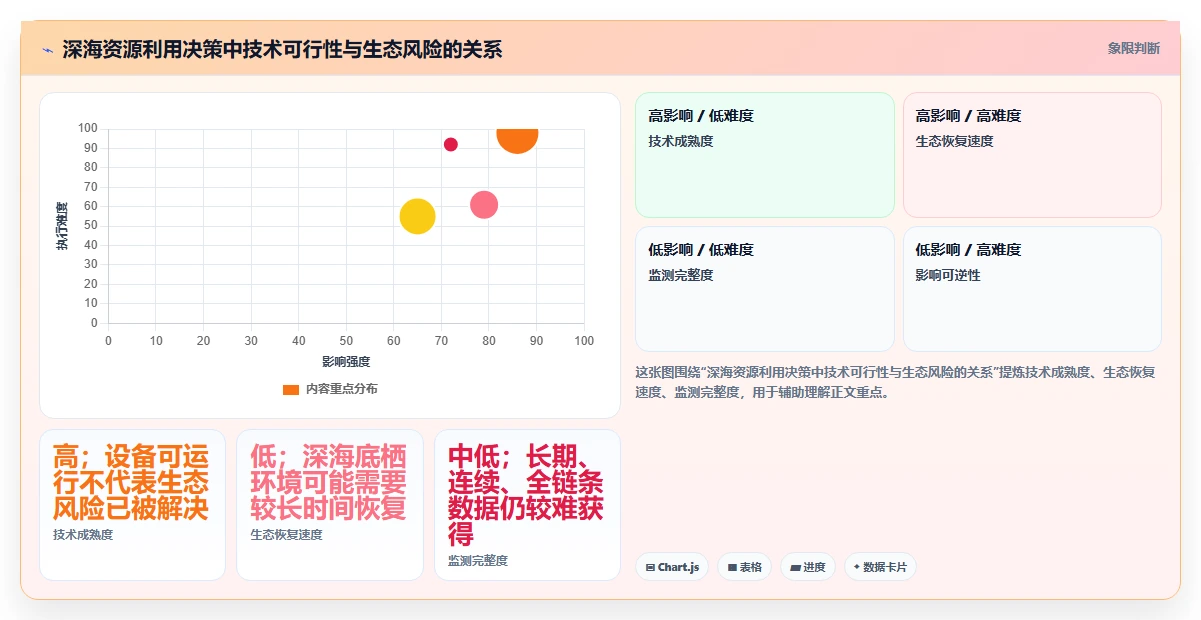Click the pink bubble on chart
The image size is (1201, 620).
484,205
